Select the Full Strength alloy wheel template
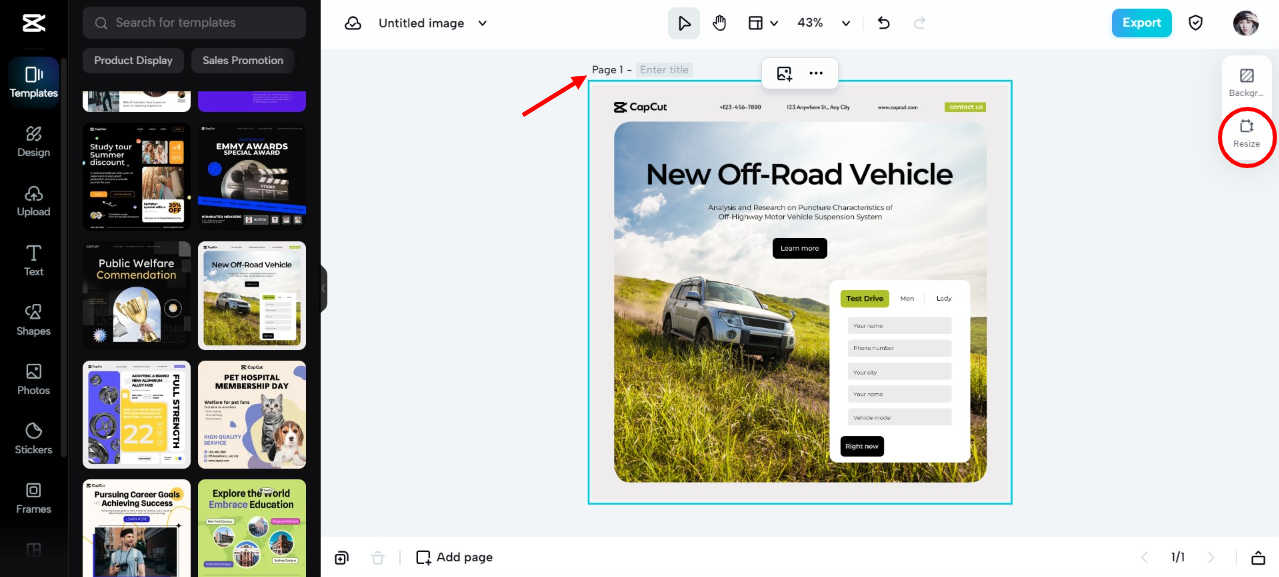This screenshot has width=1279, height=577. click(x=137, y=414)
